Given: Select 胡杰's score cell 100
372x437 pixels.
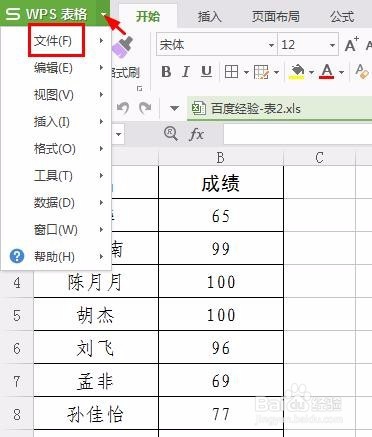Looking at the screenshot, I should pyautogui.click(x=221, y=315).
